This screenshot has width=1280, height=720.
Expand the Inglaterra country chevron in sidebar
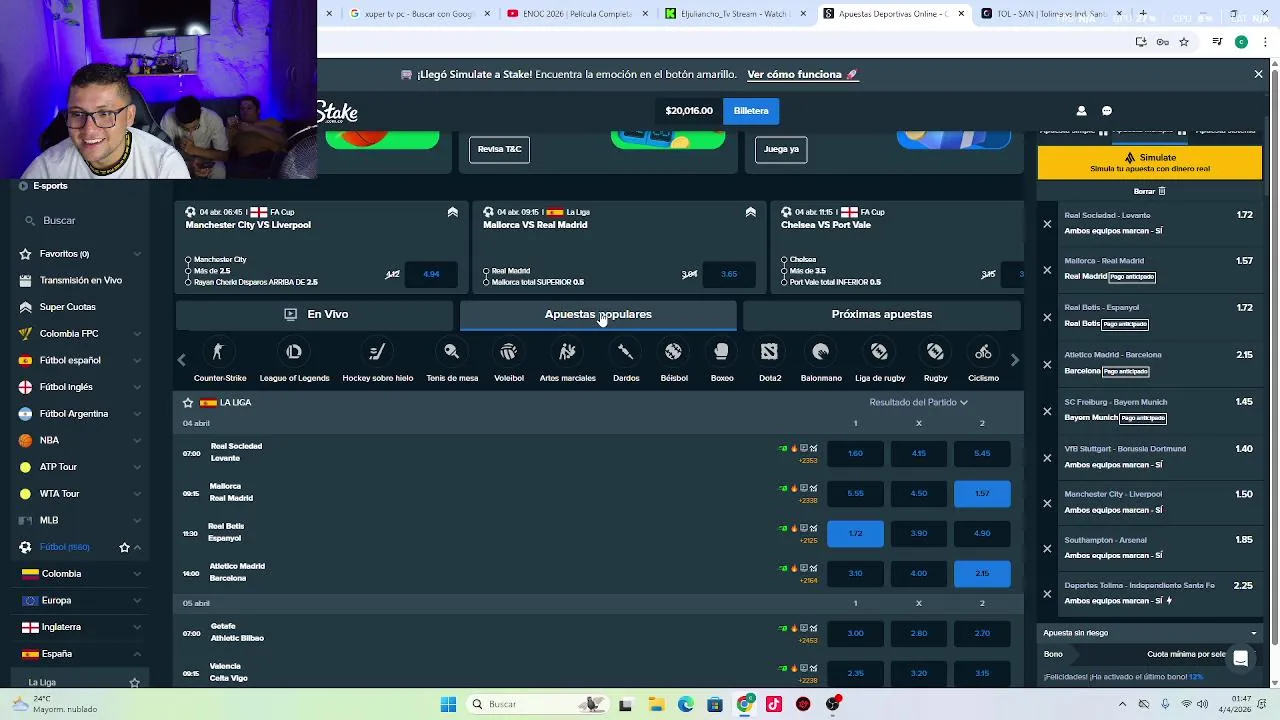(137, 627)
